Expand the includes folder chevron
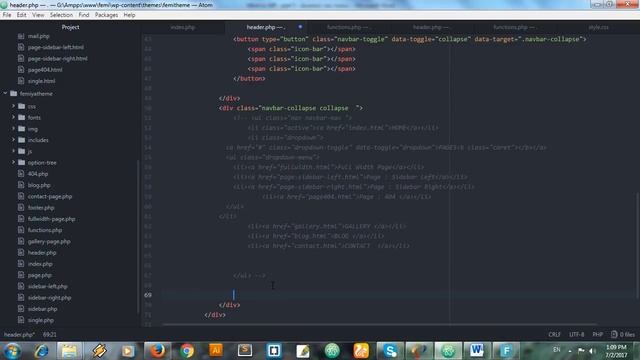The image size is (640, 360). pos(13,140)
